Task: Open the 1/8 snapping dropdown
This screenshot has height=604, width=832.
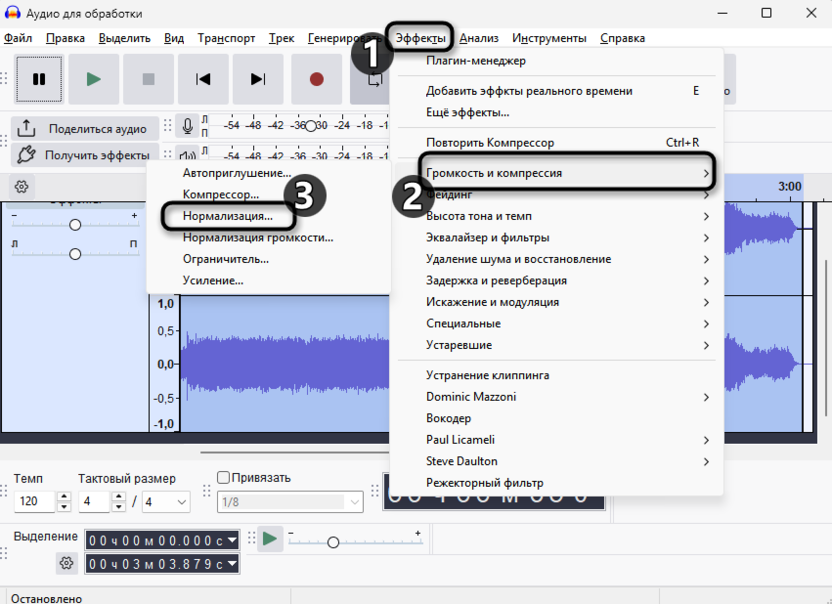Action: tap(289, 501)
